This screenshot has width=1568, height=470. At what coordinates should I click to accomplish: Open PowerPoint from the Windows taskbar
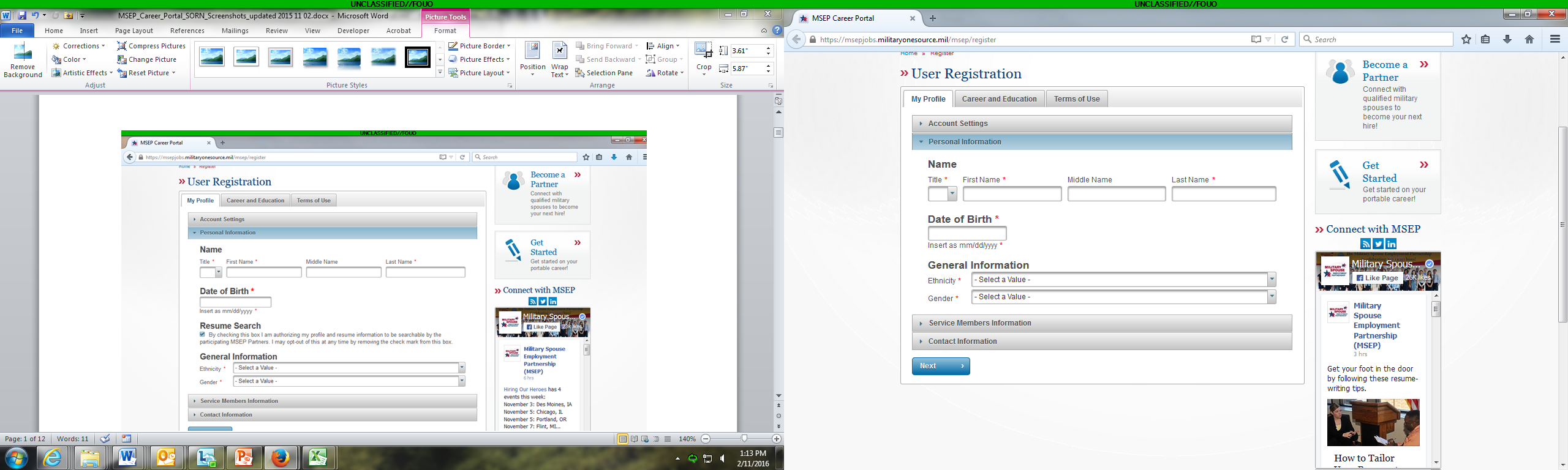tap(243, 458)
